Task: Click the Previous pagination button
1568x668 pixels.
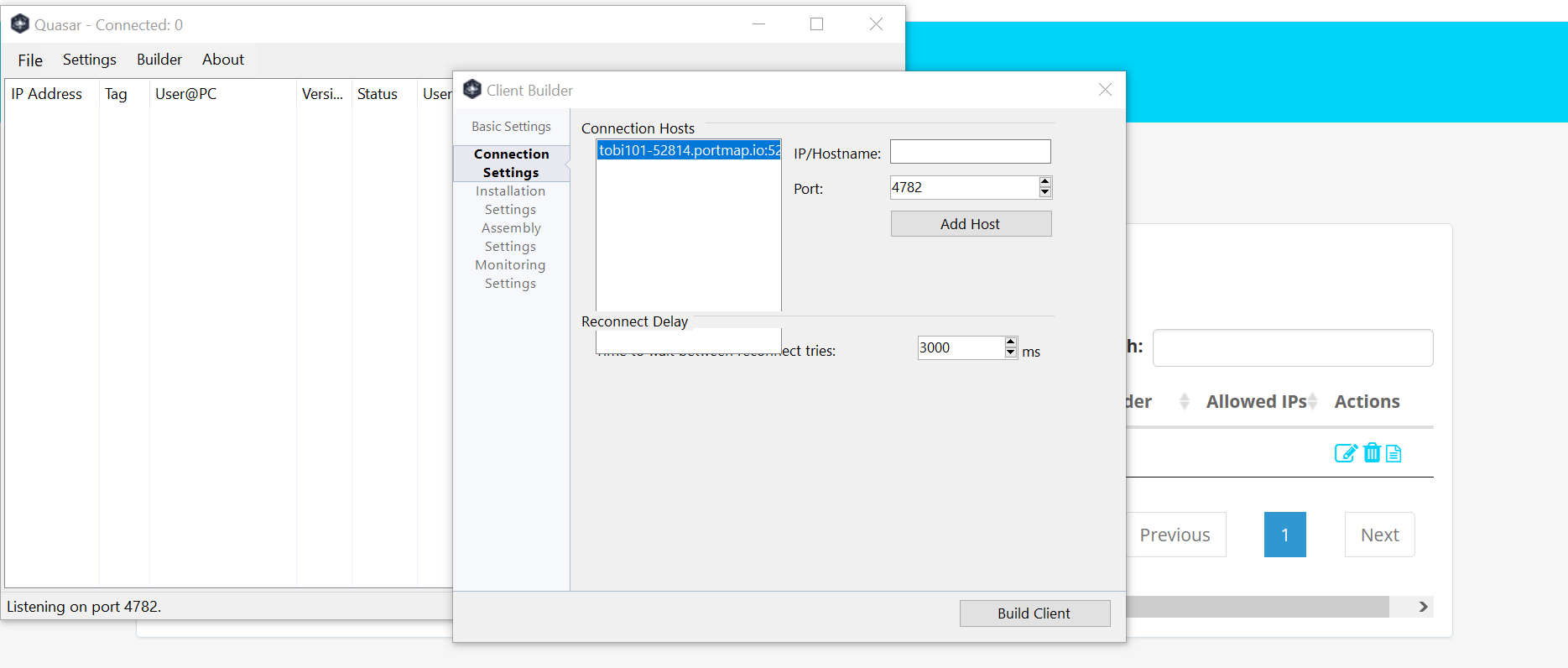Action: point(1175,535)
